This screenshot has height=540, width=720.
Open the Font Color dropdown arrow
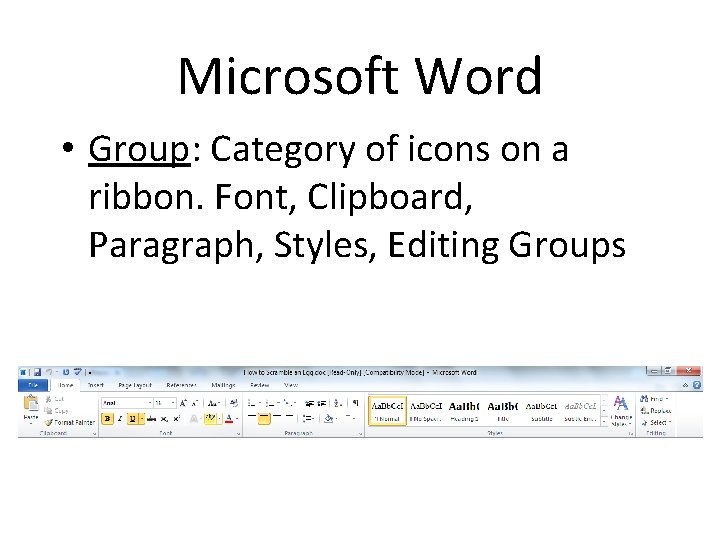tap(237, 419)
